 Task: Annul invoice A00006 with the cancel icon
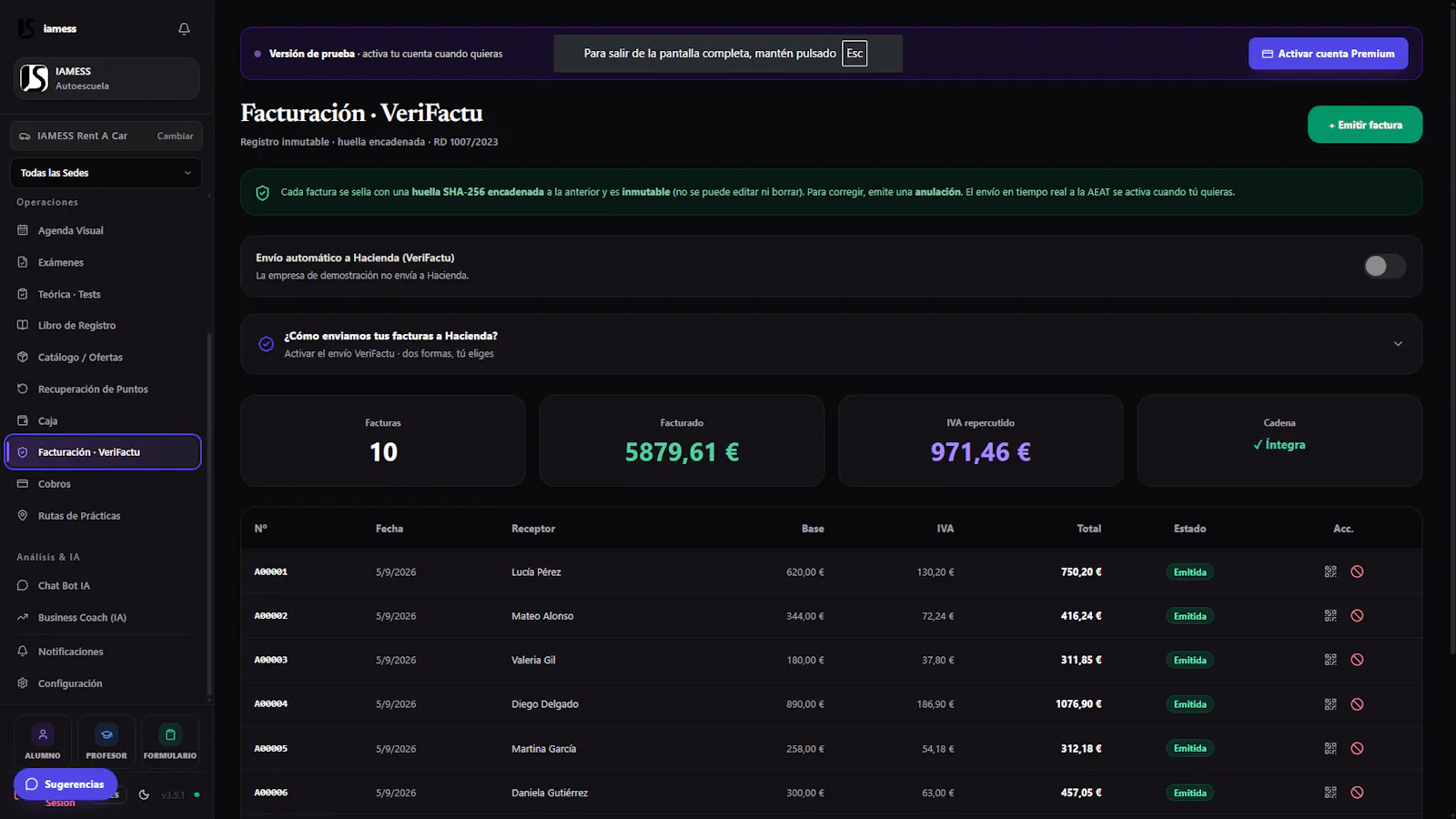[1357, 793]
